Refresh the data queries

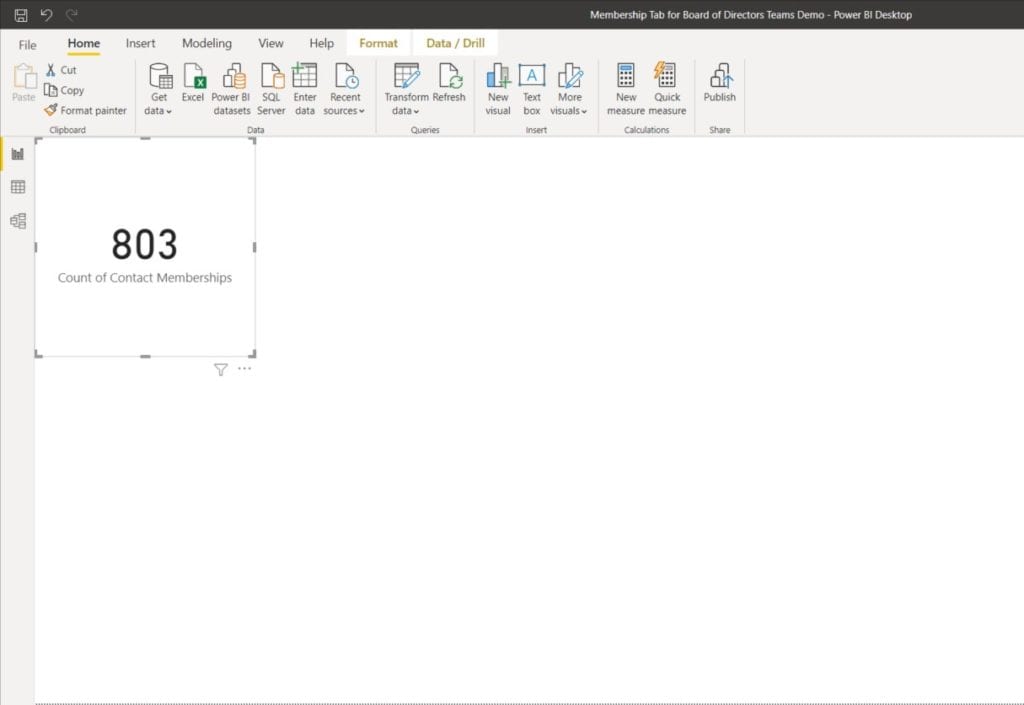[449, 83]
